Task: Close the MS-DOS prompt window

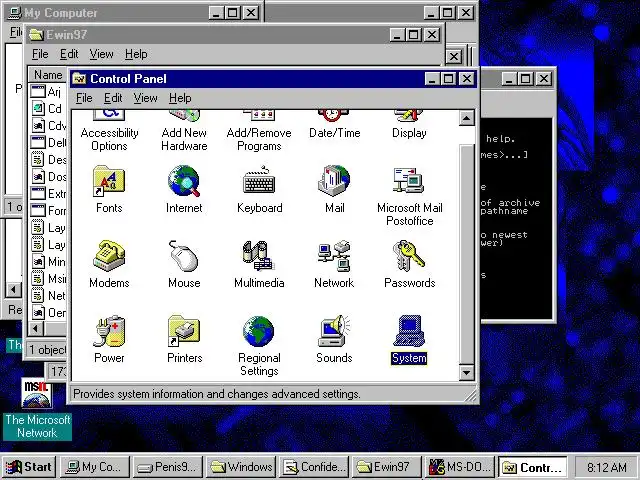Action: coord(543,78)
